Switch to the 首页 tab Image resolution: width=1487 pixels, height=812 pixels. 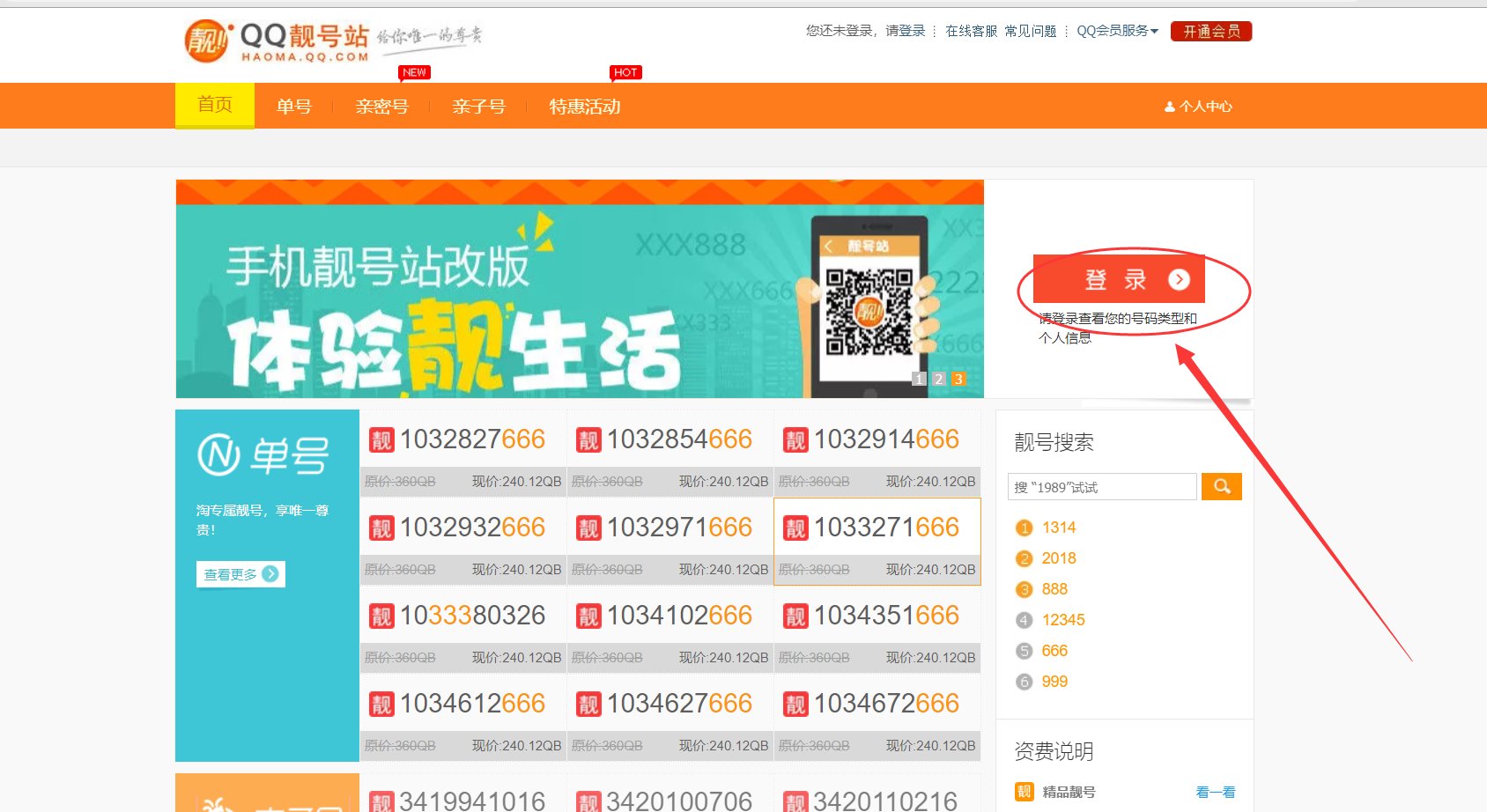coord(214,105)
